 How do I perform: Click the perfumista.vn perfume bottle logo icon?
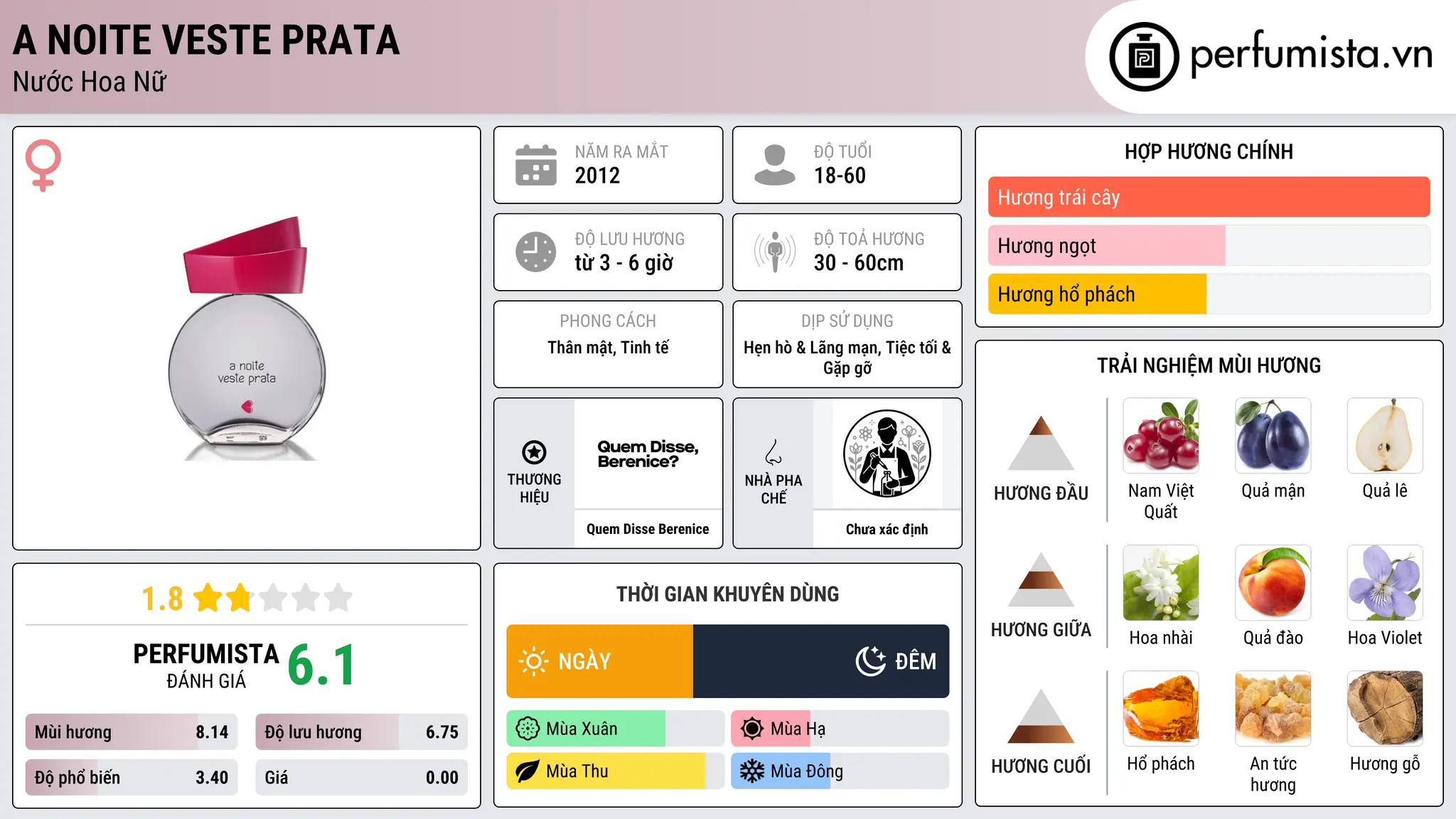tap(1144, 57)
